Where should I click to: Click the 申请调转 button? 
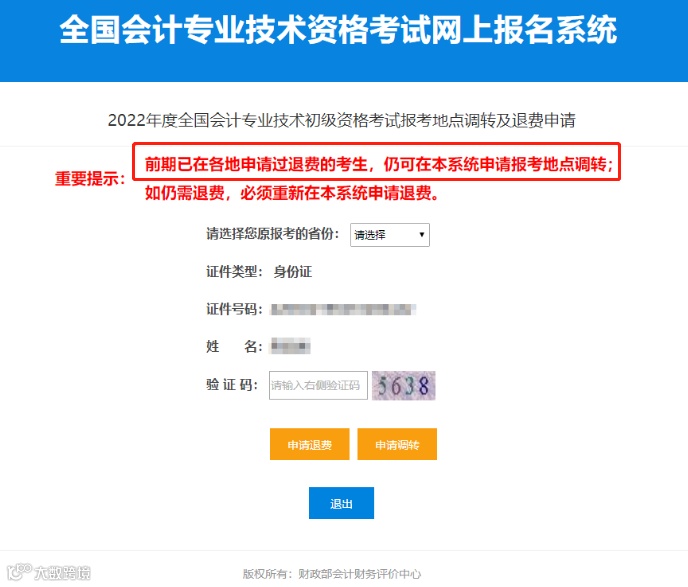(x=397, y=444)
